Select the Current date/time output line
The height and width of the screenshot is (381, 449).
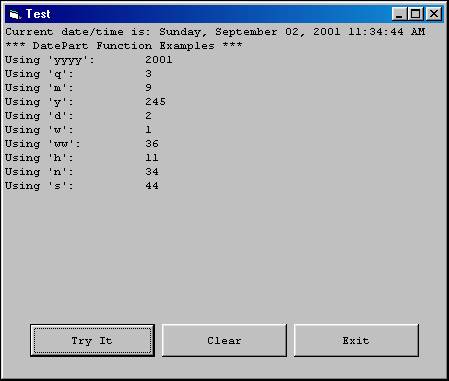tap(215, 32)
